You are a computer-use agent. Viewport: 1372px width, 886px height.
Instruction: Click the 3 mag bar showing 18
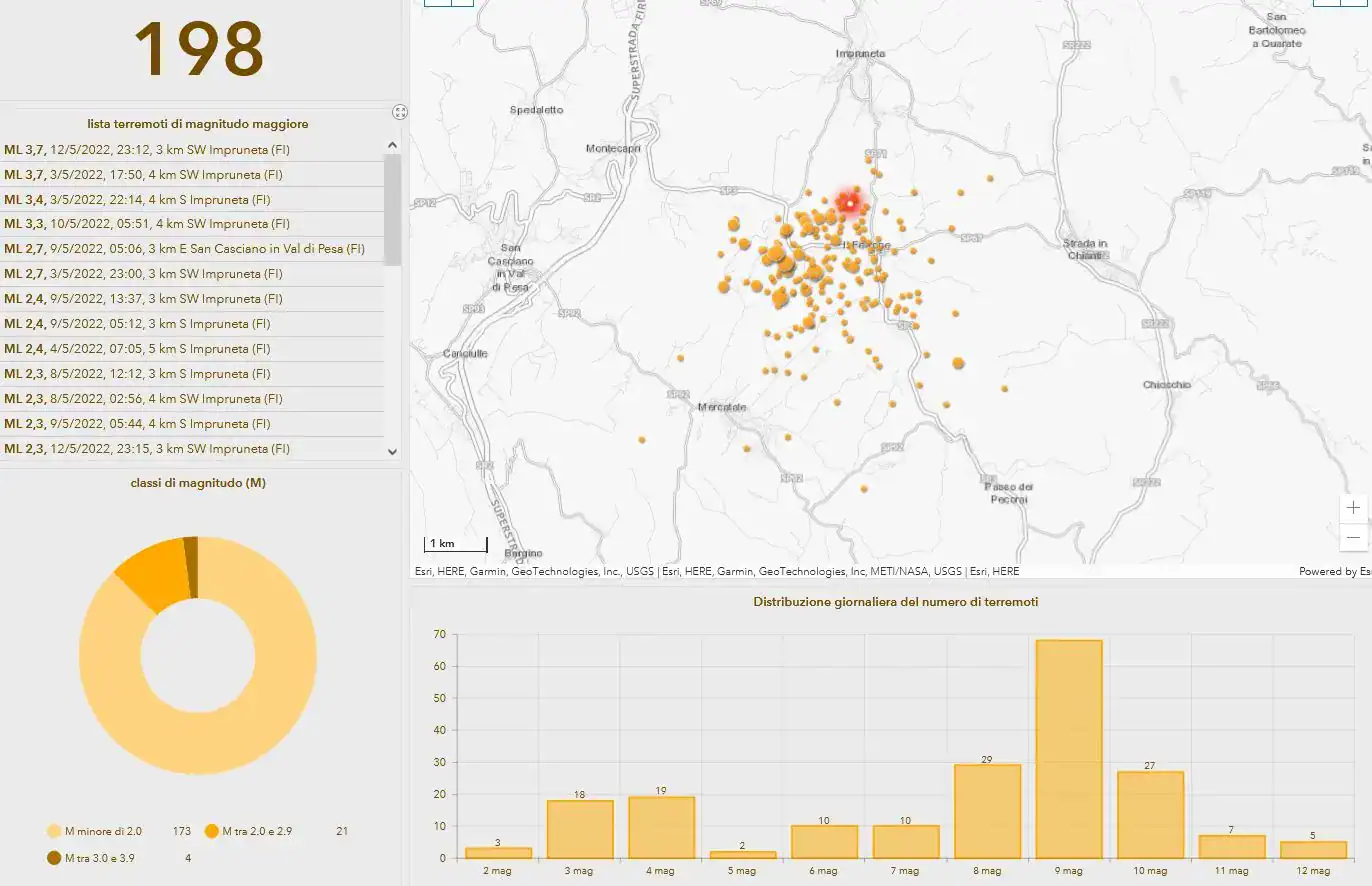579,829
